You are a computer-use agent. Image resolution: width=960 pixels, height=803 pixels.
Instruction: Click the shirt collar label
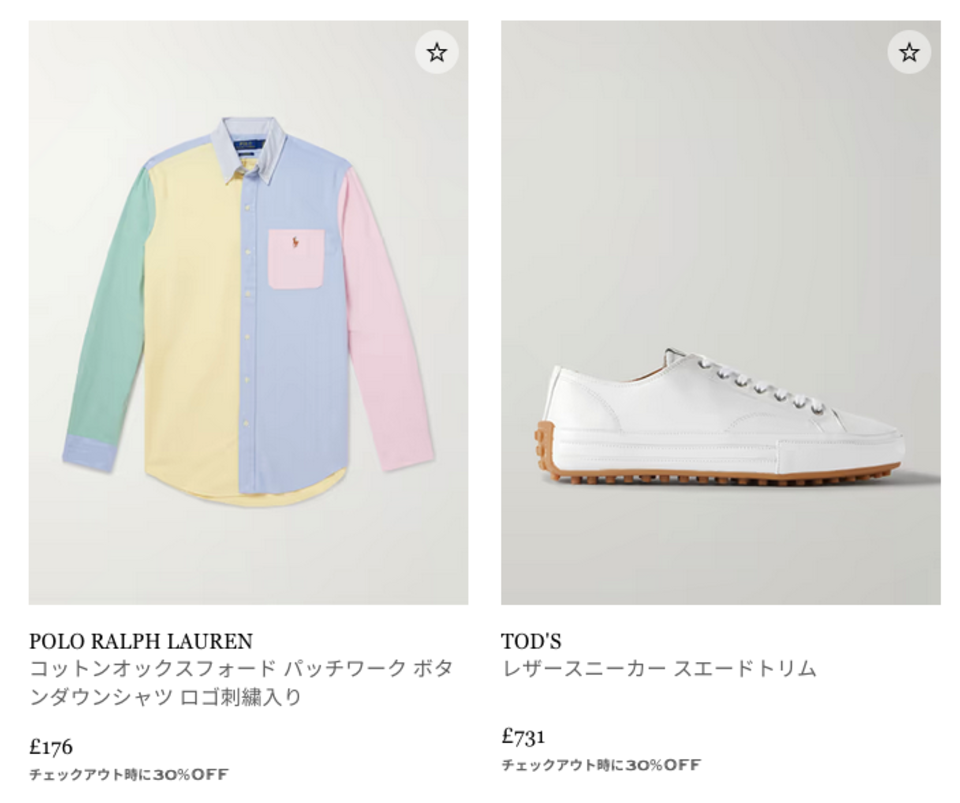(248, 149)
